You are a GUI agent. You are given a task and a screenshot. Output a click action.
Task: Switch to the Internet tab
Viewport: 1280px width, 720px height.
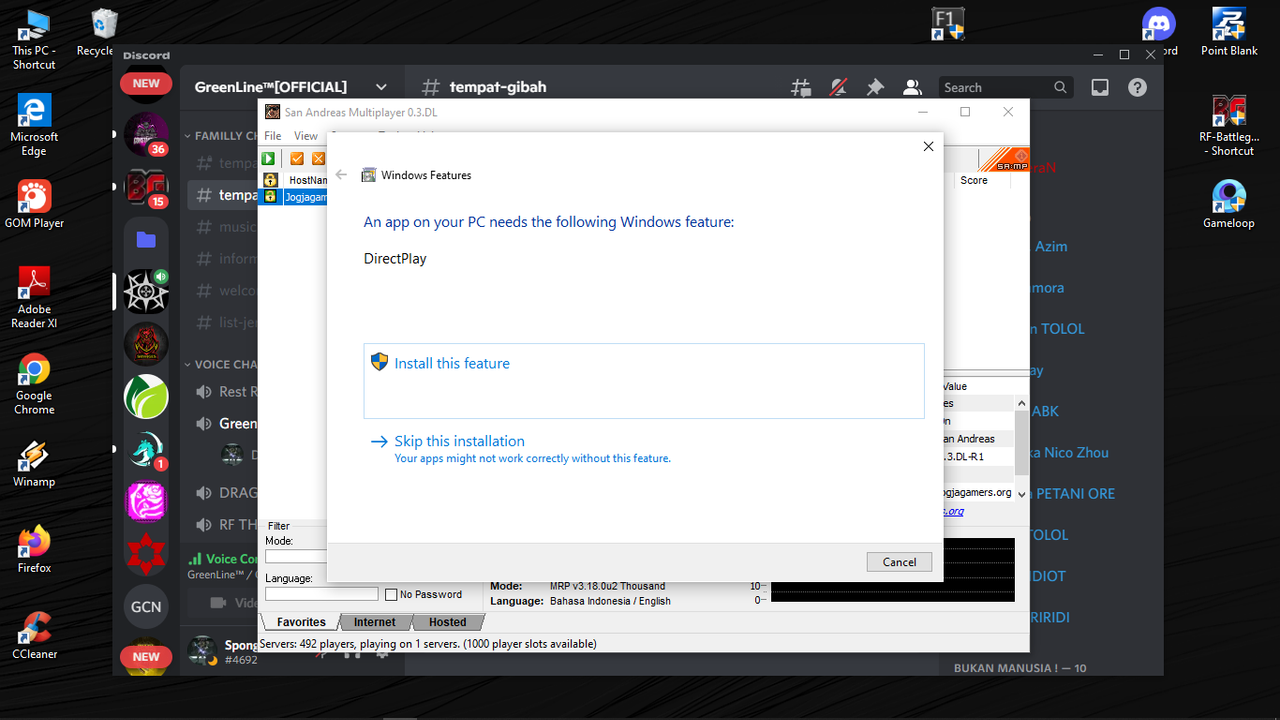(x=375, y=622)
